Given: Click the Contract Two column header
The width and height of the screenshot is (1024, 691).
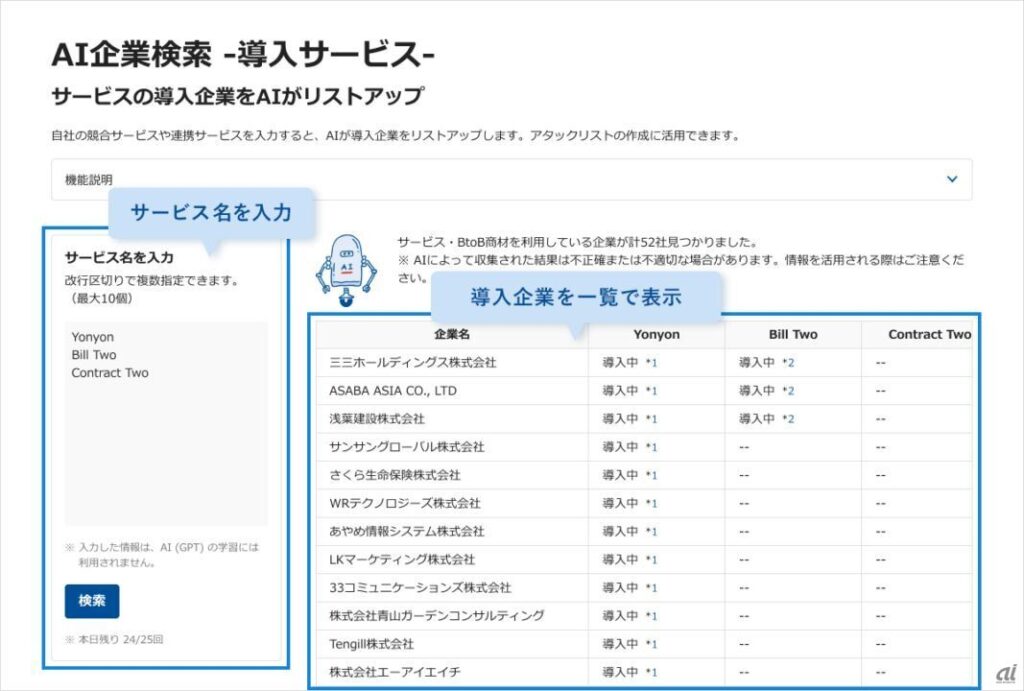Looking at the screenshot, I should tap(929, 334).
